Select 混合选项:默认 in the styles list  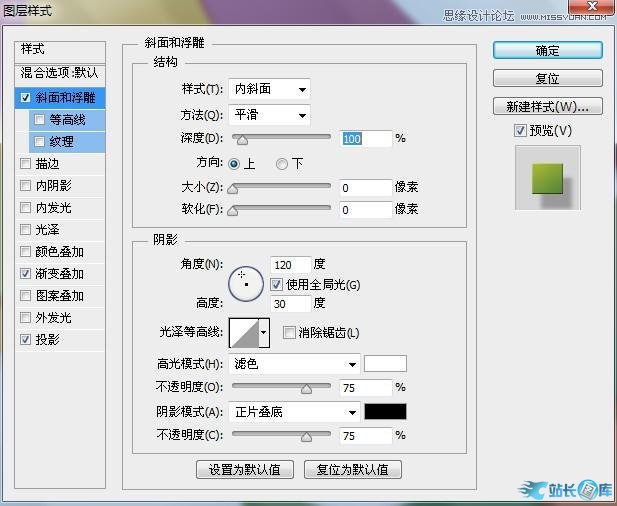(x=60, y=73)
